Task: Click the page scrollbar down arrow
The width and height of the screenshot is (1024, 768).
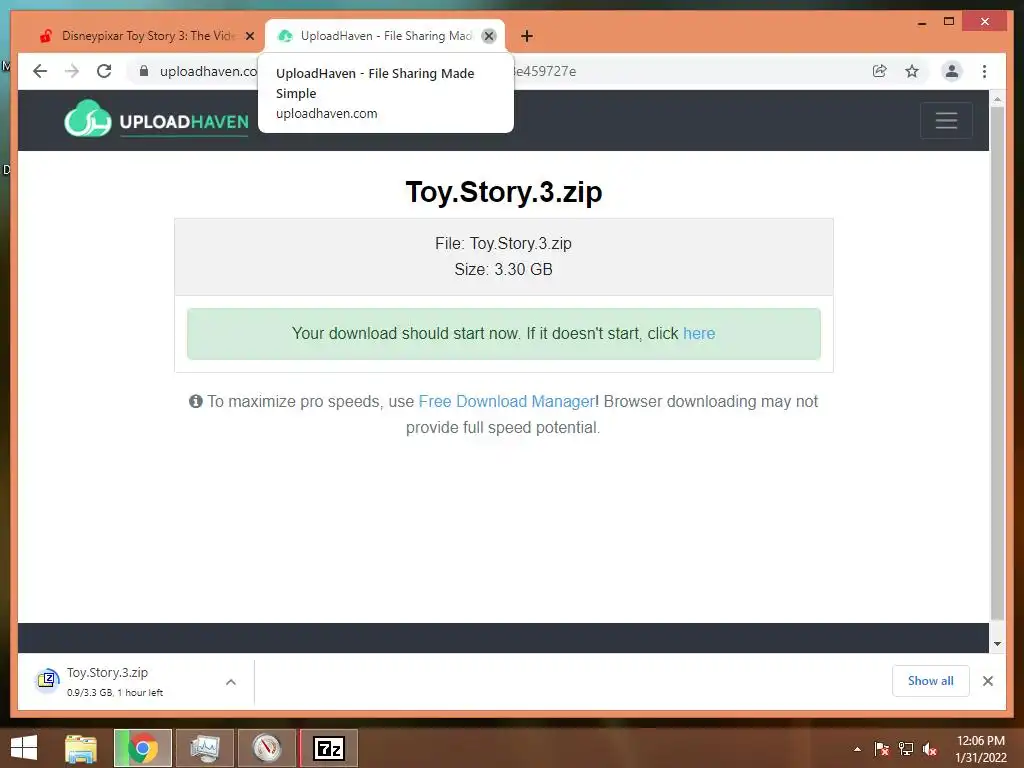Action: pos(997,643)
